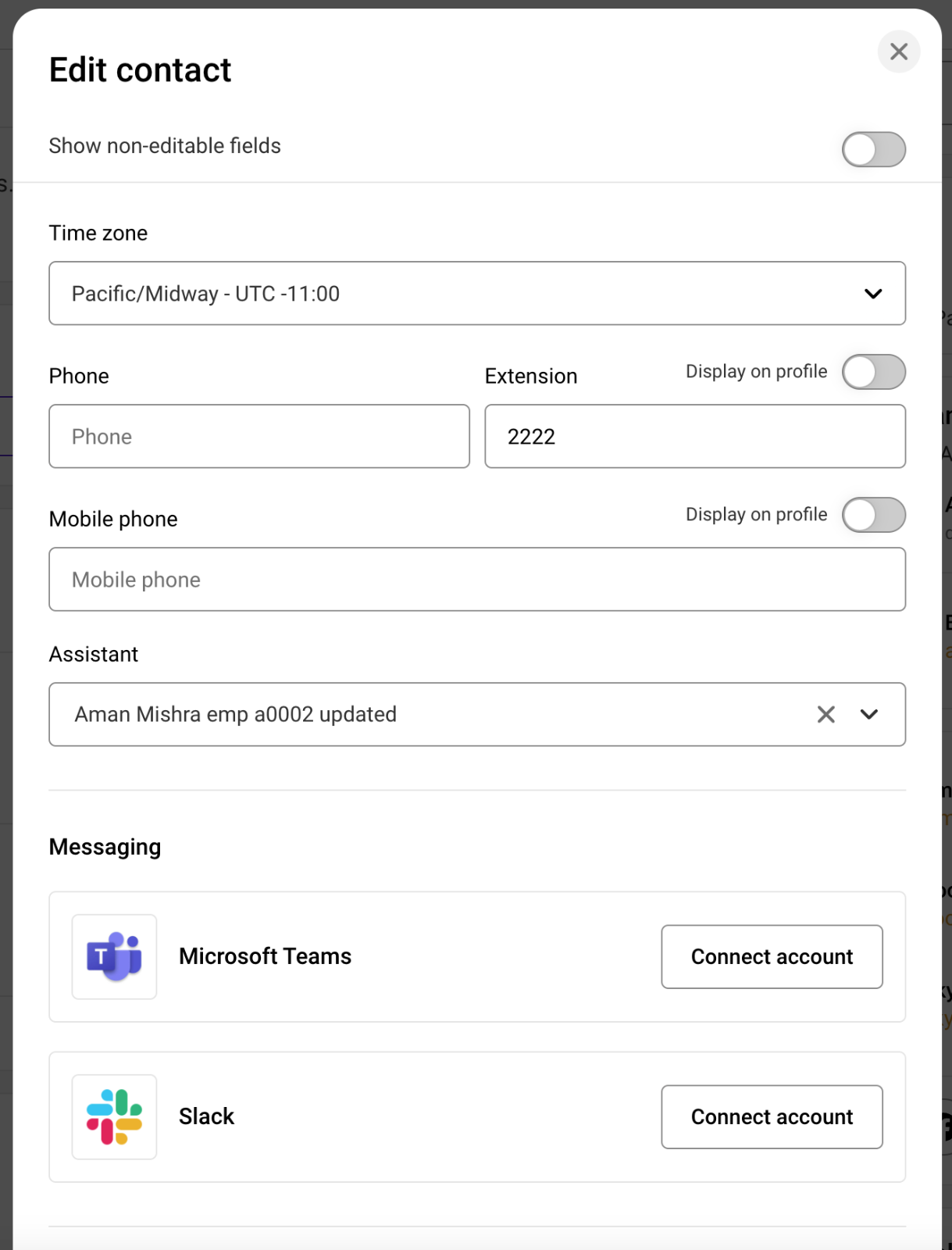This screenshot has height=1250, width=952.
Task: Click into the Mobile phone field
Action: coord(476,580)
